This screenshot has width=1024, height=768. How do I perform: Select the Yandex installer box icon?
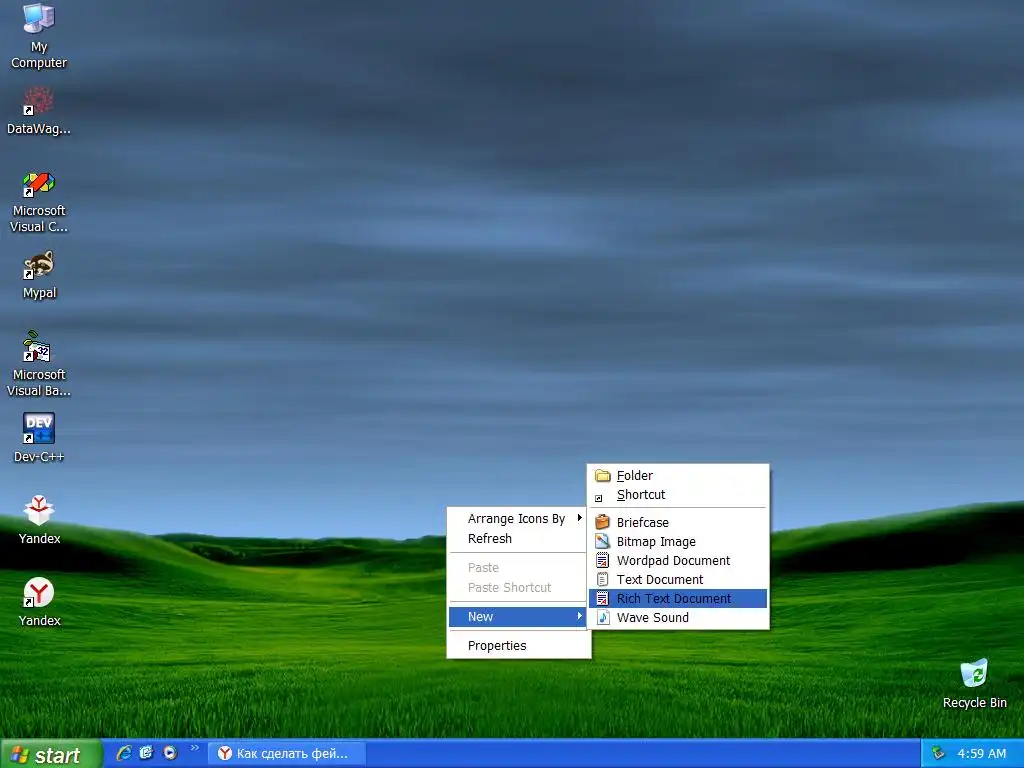click(x=39, y=519)
